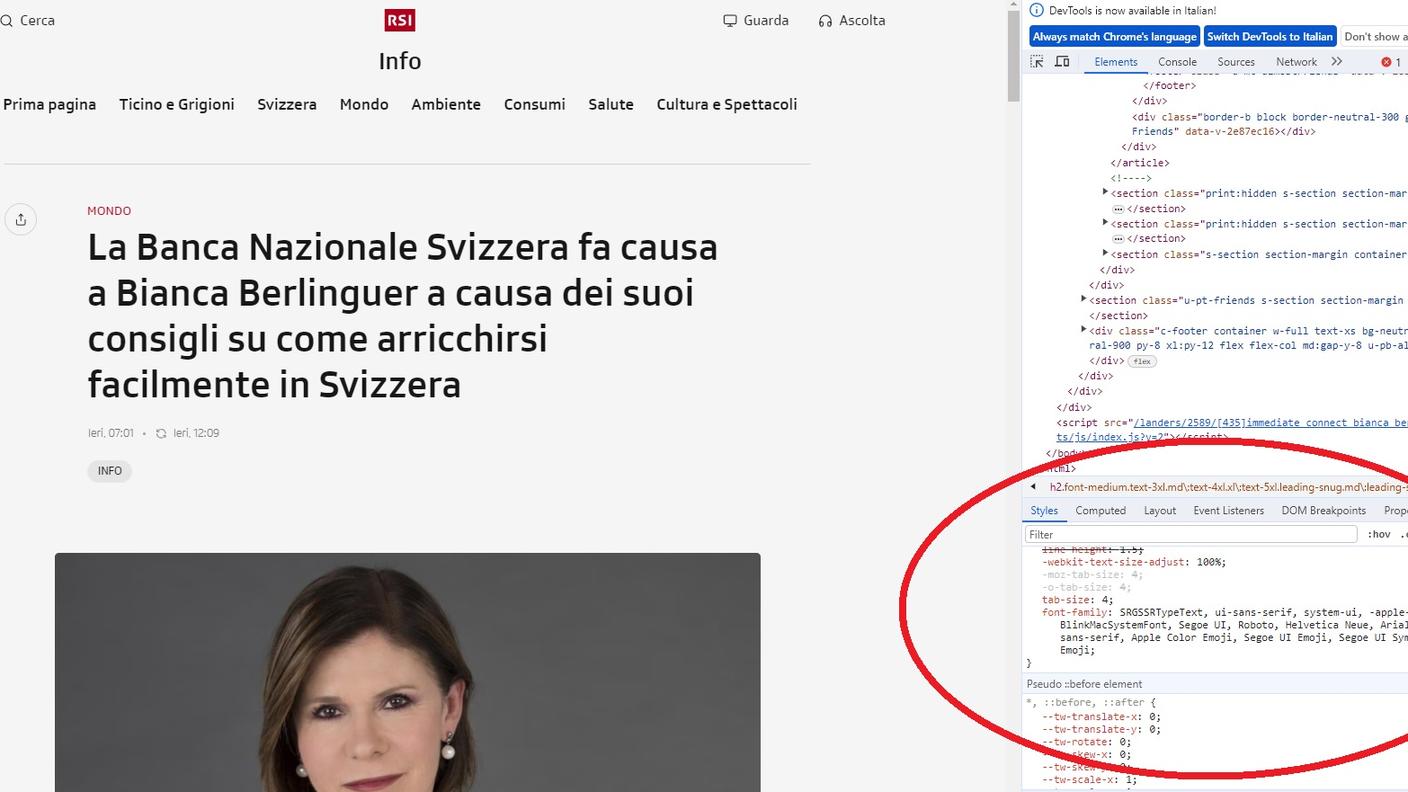Open Ambiente section
The height and width of the screenshot is (792, 1408).
446,104
